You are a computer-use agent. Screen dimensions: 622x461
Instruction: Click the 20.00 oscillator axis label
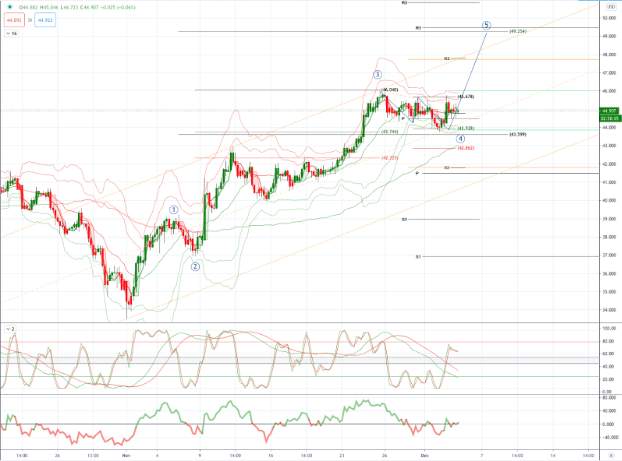(609, 379)
